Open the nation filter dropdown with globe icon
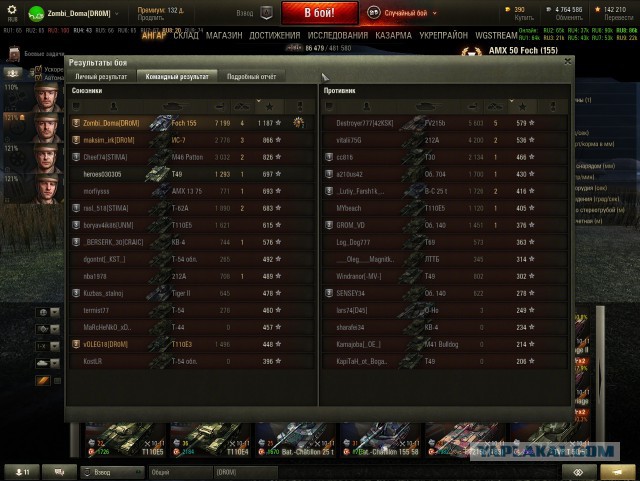Screen dimensions: 640x481 (48, 313)
